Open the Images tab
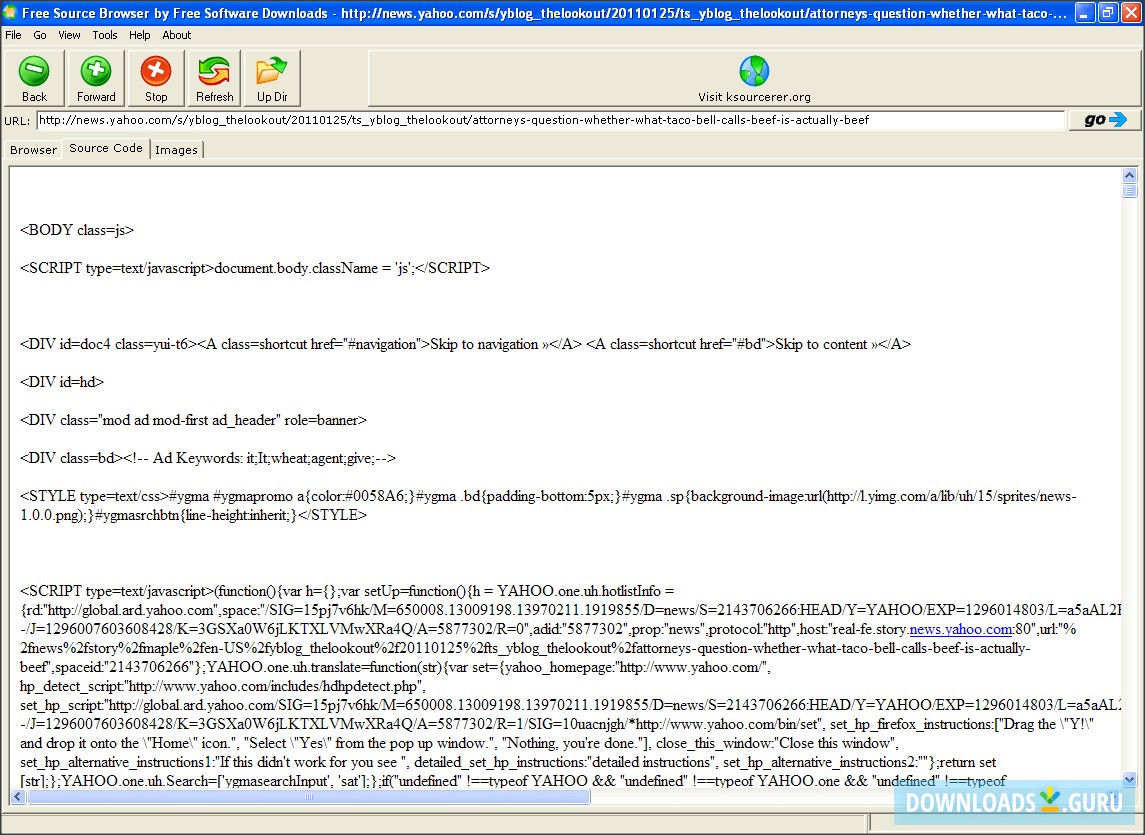Screen dimensions: 1145x835 pyautogui.click(x=176, y=149)
